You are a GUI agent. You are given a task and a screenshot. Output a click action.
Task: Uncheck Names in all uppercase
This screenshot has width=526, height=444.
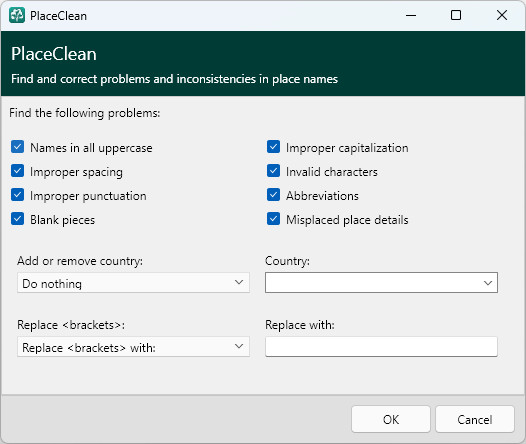(17, 147)
